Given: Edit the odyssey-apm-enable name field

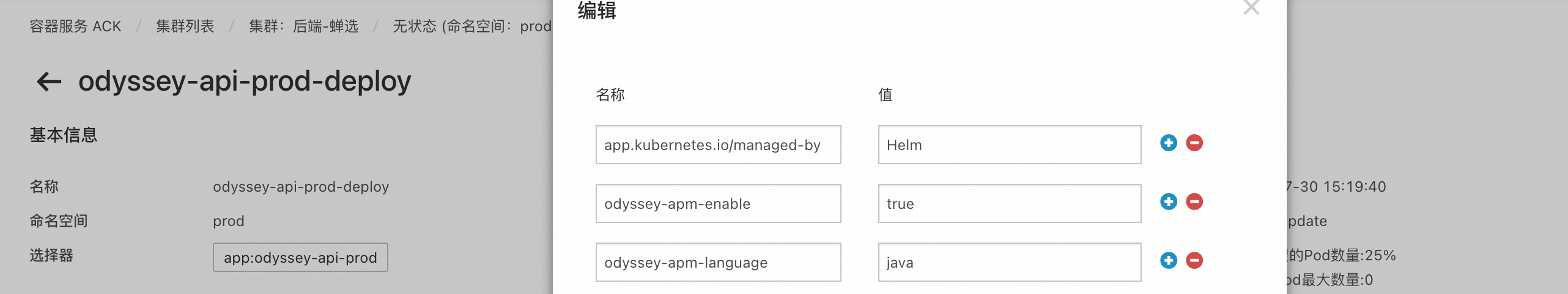Looking at the screenshot, I should coord(719,203).
